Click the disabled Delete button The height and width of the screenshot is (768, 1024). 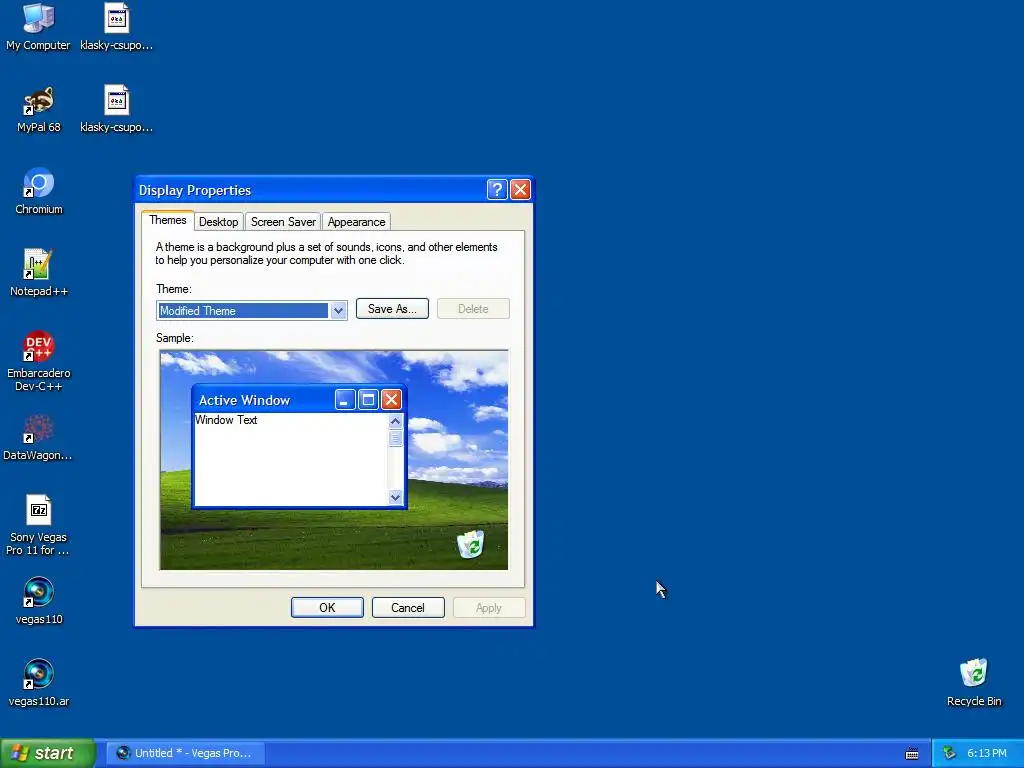pos(473,309)
